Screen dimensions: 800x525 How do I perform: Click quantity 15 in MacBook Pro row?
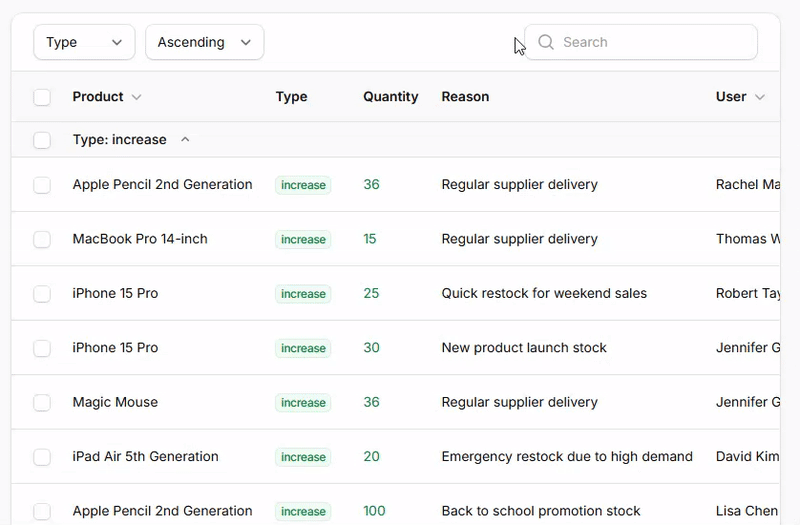click(370, 239)
